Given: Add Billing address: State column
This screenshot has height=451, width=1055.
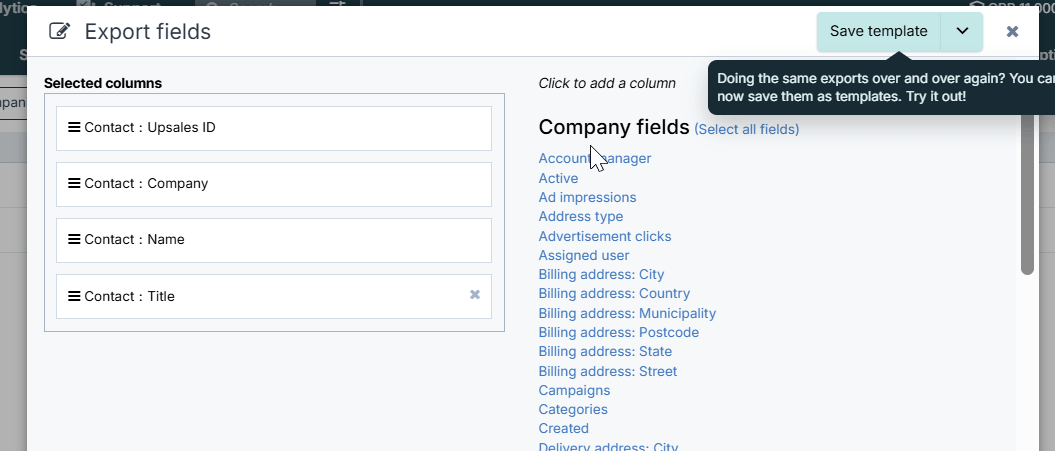Looking at the screenshot, I should 606,351.
